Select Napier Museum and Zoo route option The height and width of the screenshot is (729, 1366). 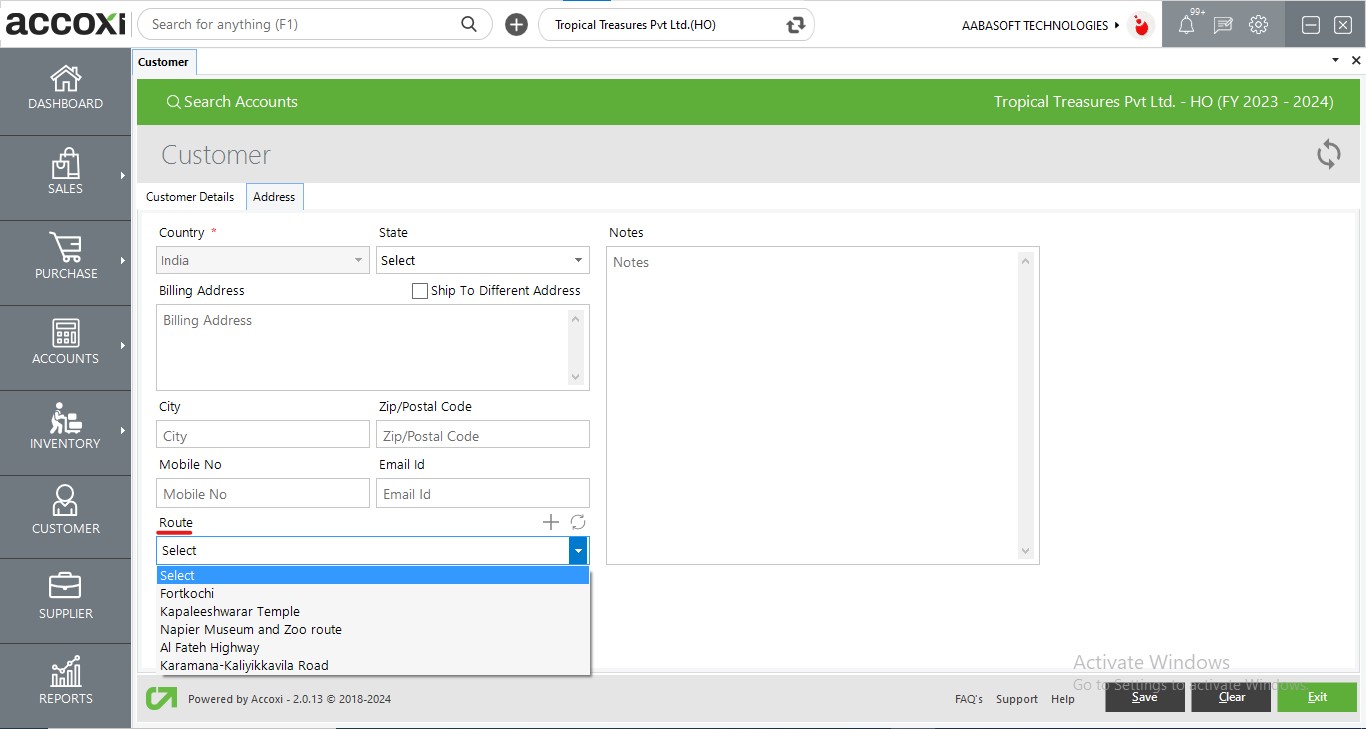[x=251, y=629]
